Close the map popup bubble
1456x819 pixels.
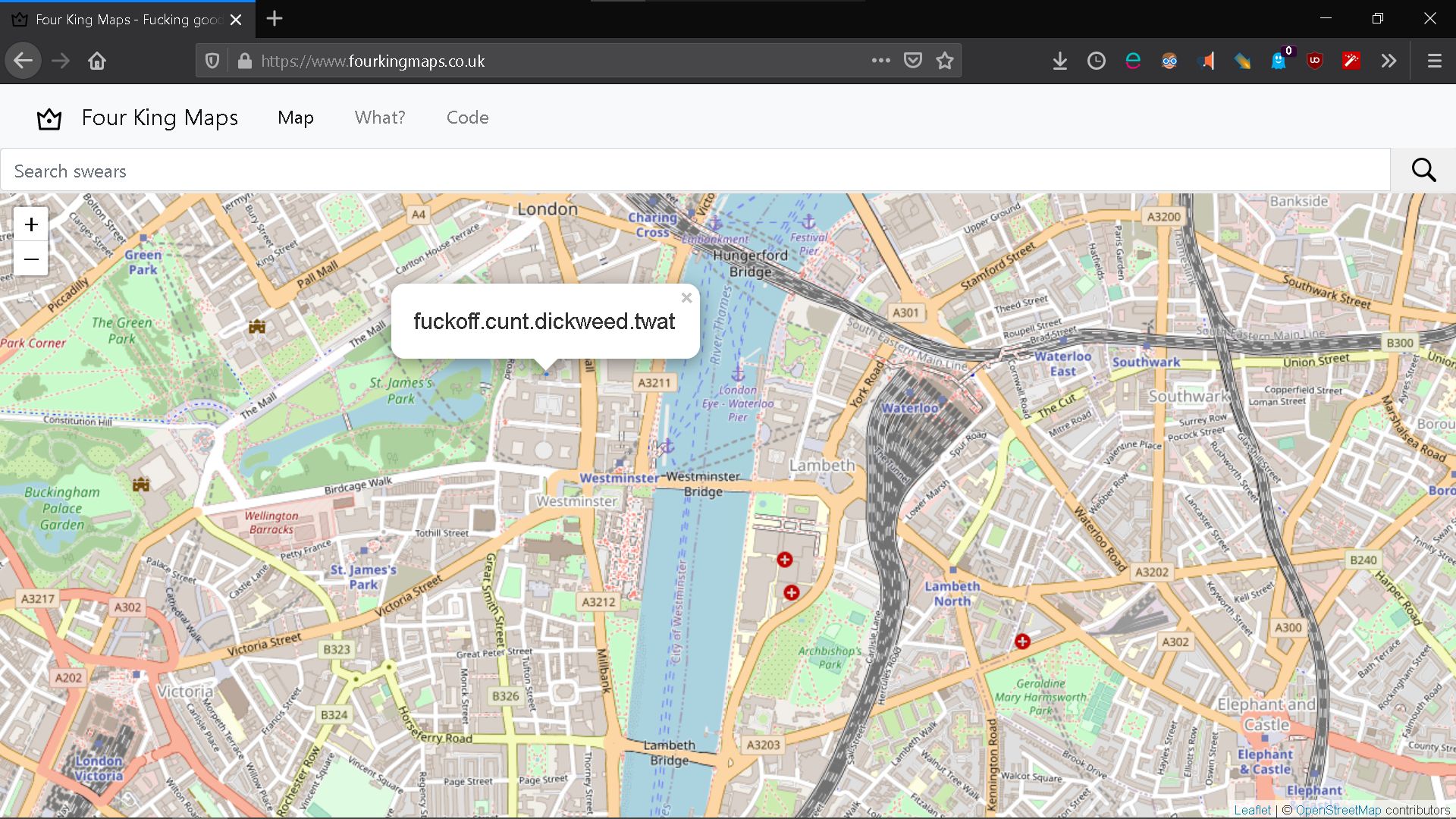(x=686, y=298)
